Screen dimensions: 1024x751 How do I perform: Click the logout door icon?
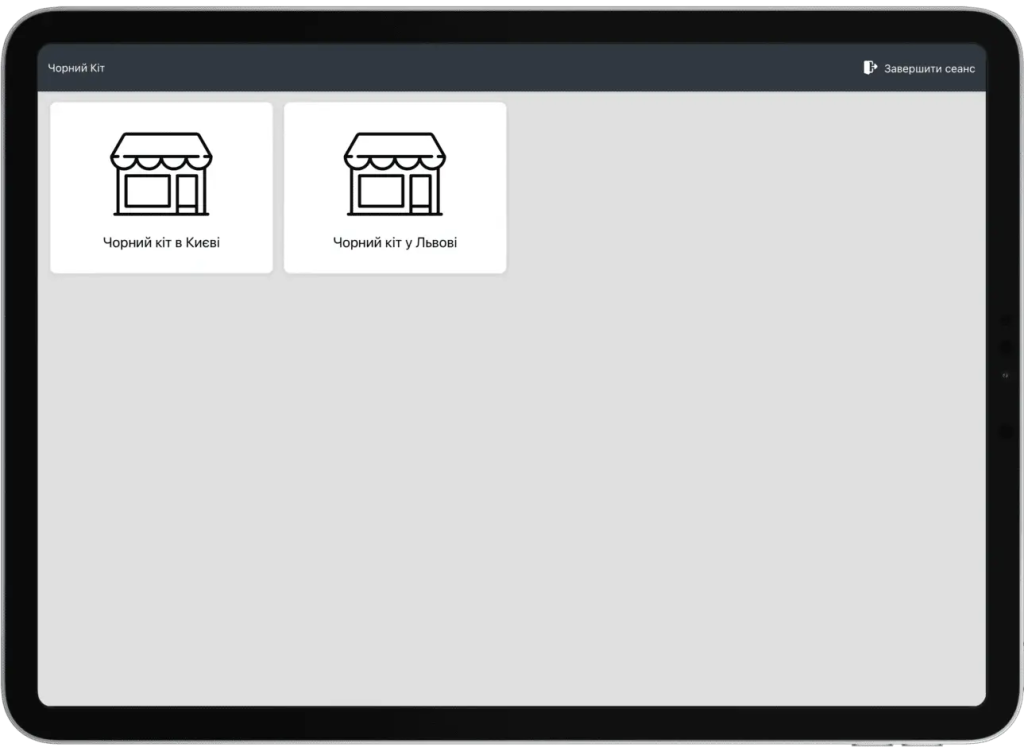870,67
